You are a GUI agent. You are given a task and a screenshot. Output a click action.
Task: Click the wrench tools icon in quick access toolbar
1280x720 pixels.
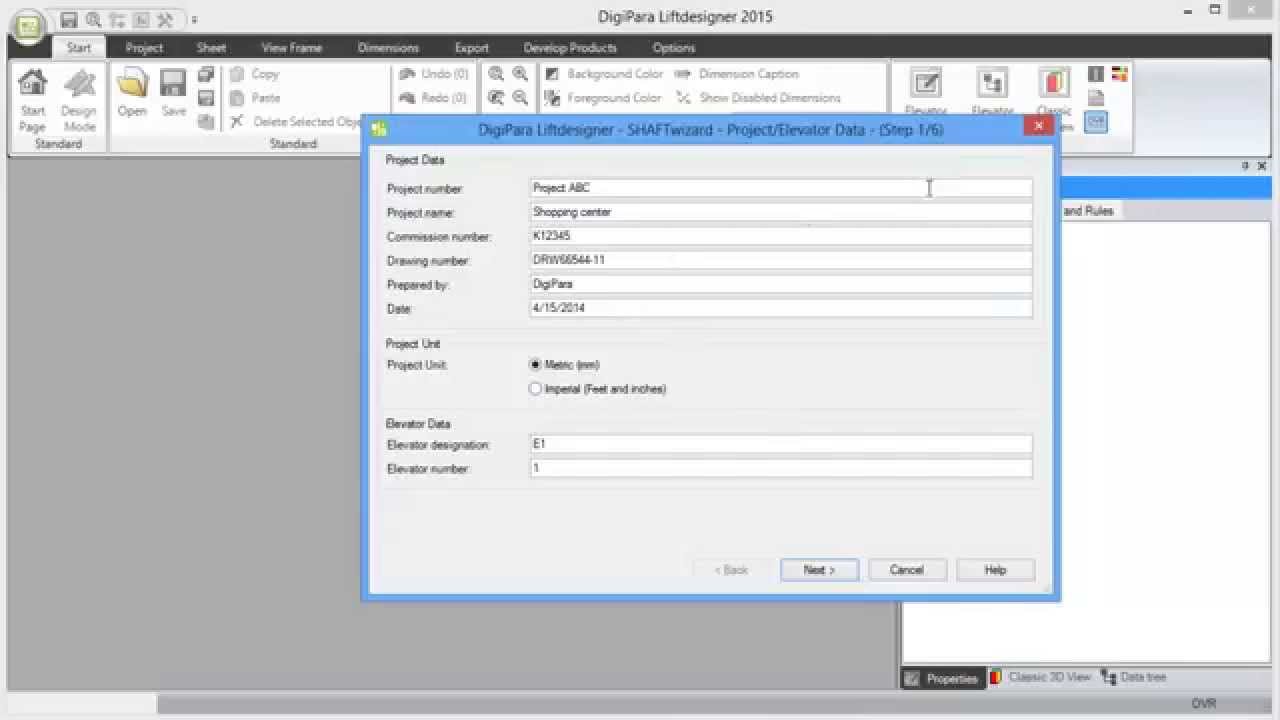tap(165, 19)
